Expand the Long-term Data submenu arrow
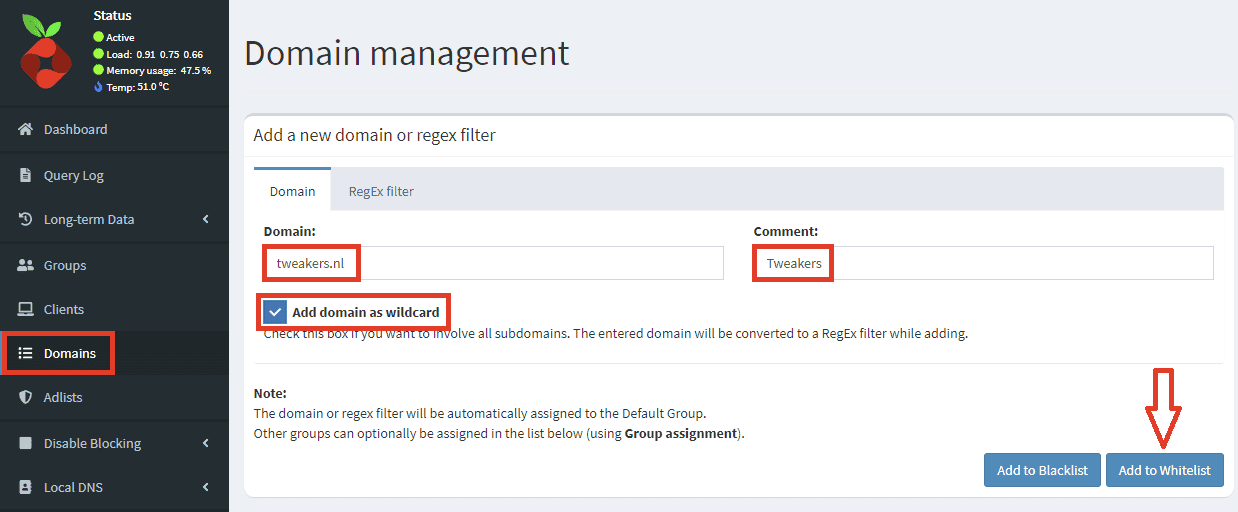 click(206, 219)
